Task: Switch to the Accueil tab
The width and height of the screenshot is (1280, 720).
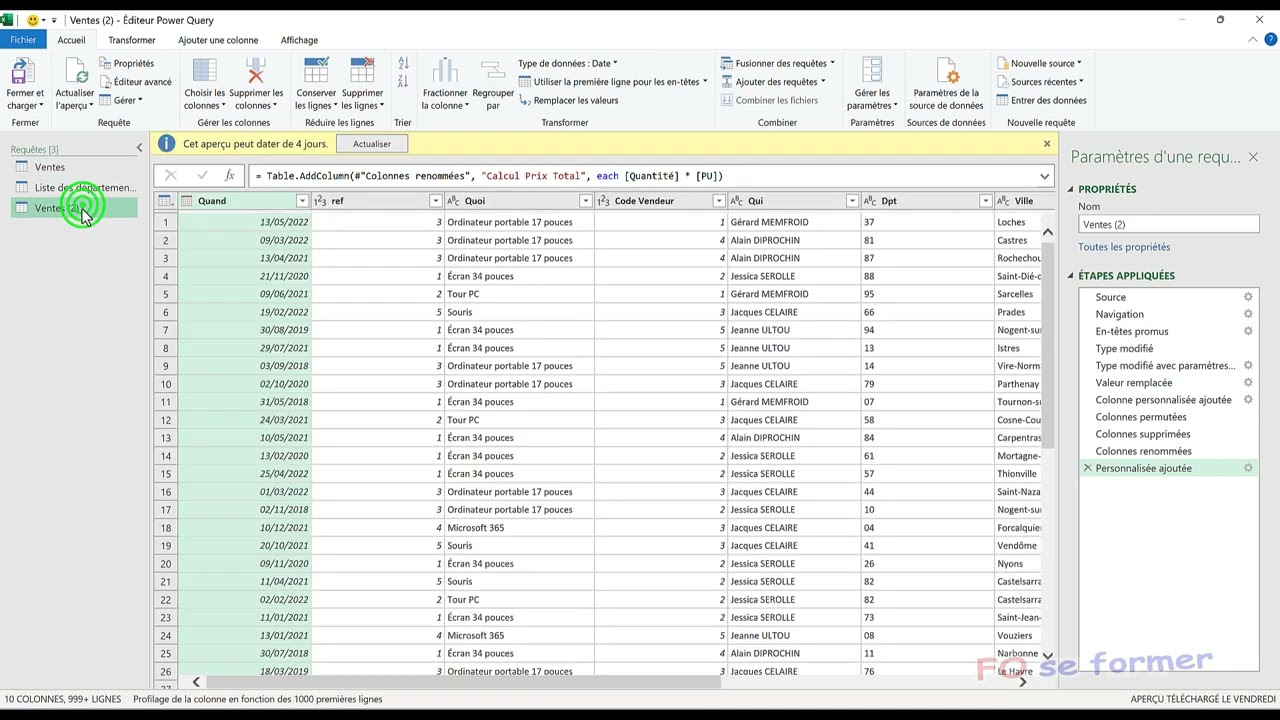Action: coord(71,40)
